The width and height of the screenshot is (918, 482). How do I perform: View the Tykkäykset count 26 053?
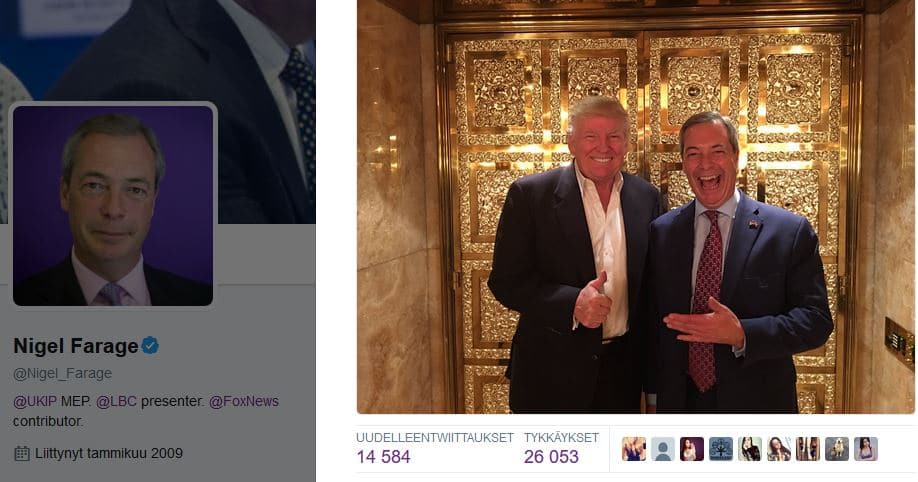pyautogui.click(x=551, y=457)
